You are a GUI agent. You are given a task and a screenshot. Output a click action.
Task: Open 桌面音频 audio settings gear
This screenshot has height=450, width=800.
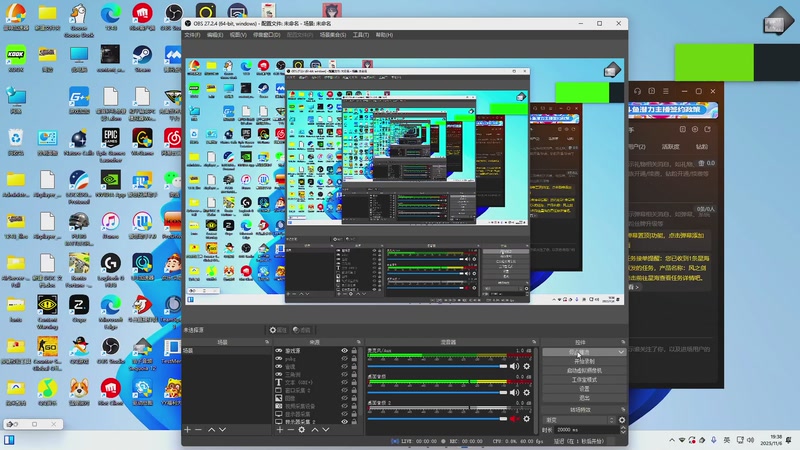527,392
